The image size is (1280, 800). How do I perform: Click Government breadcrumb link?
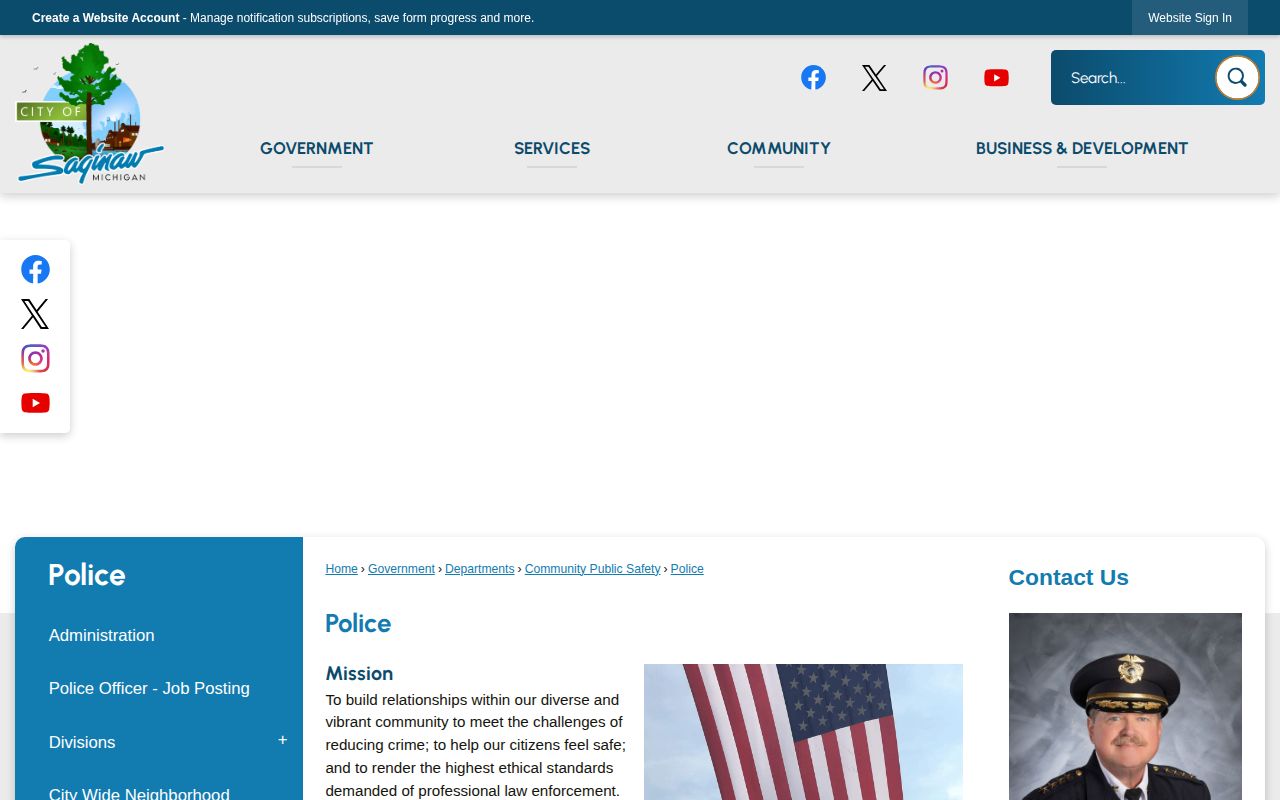pyautogui.click(x=401, y=569)
